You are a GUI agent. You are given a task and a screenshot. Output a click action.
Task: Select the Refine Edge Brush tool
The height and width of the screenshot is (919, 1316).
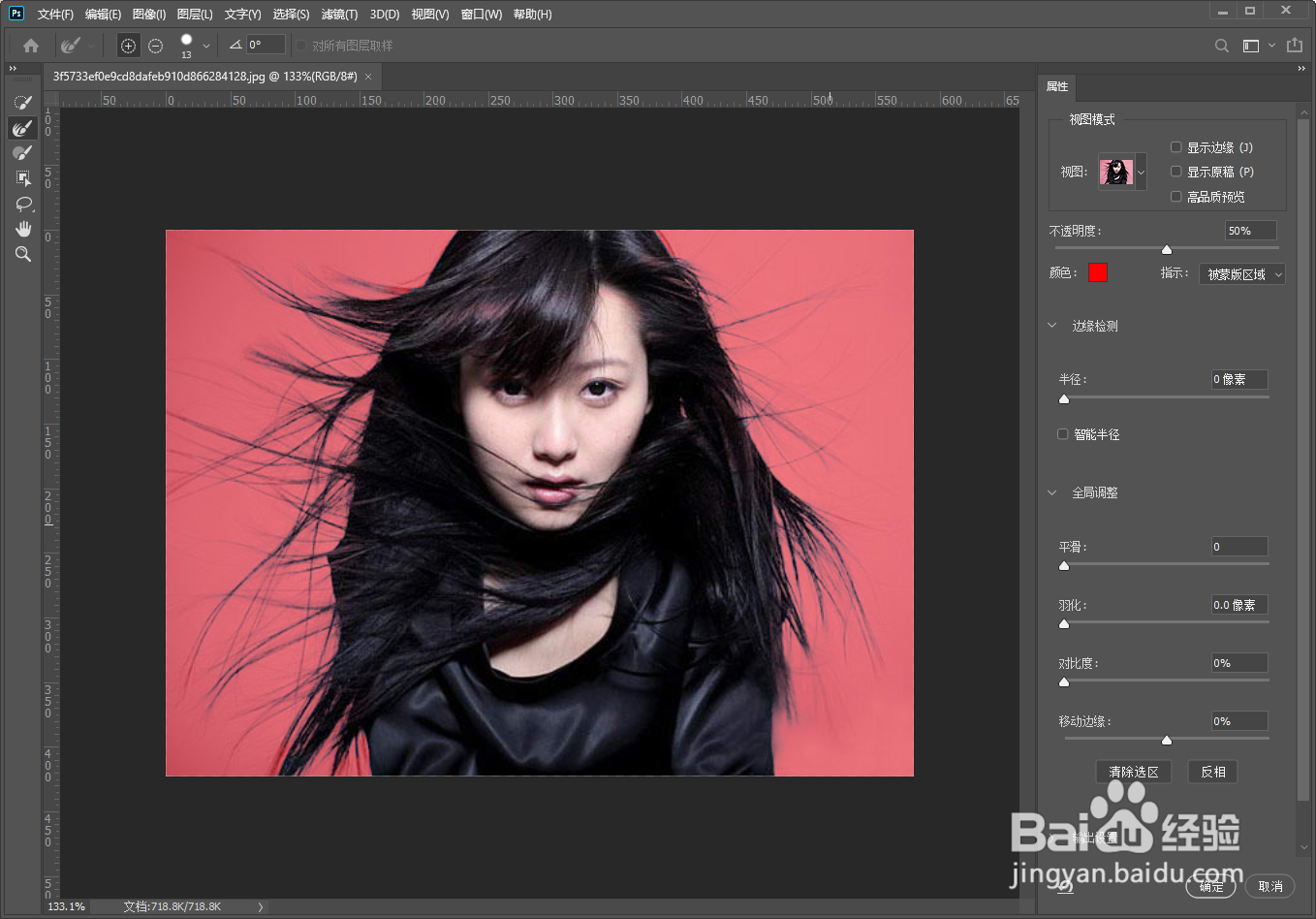[23, 128]
